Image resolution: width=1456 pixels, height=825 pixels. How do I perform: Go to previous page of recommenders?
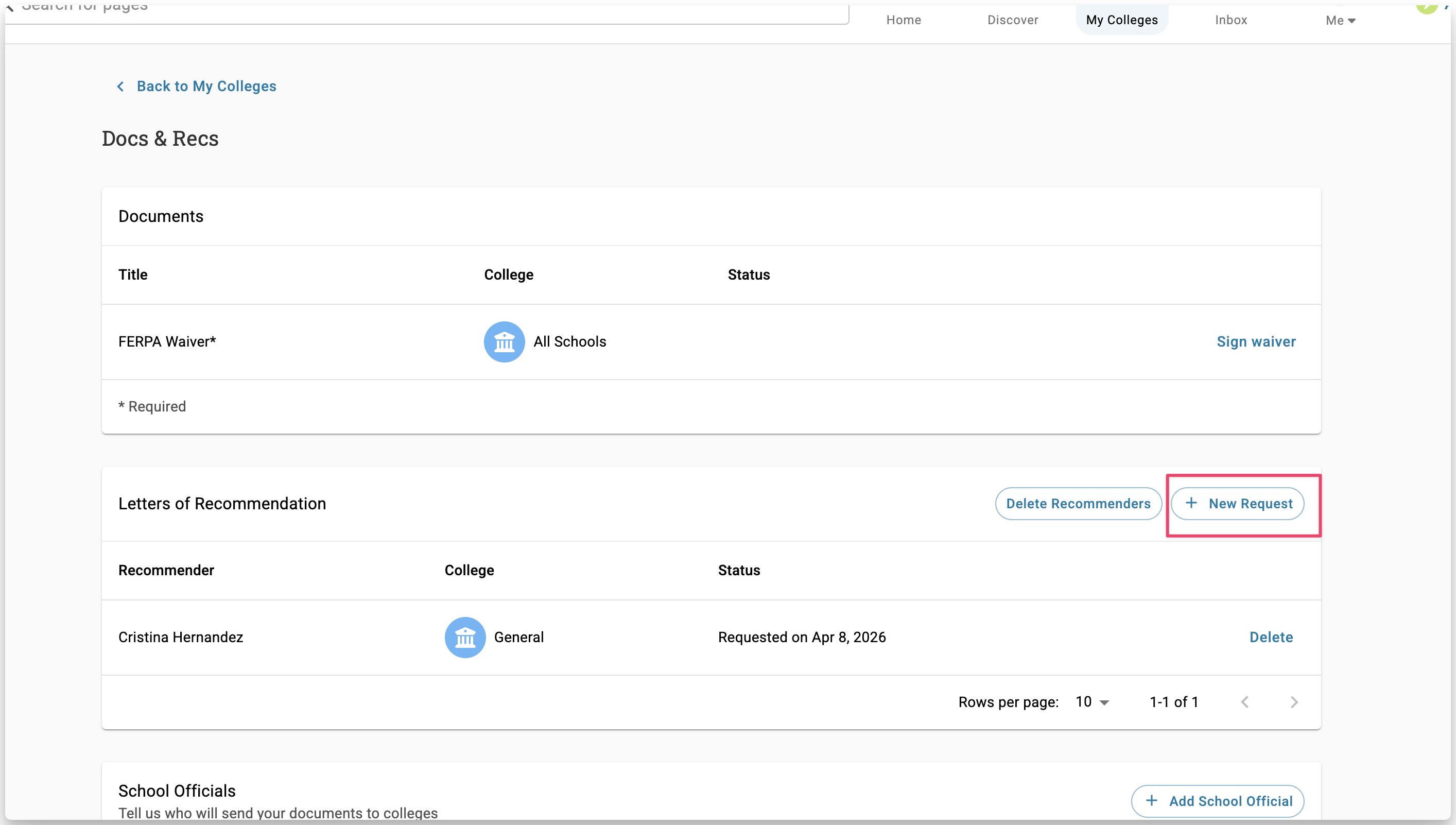pos(1244,702)
